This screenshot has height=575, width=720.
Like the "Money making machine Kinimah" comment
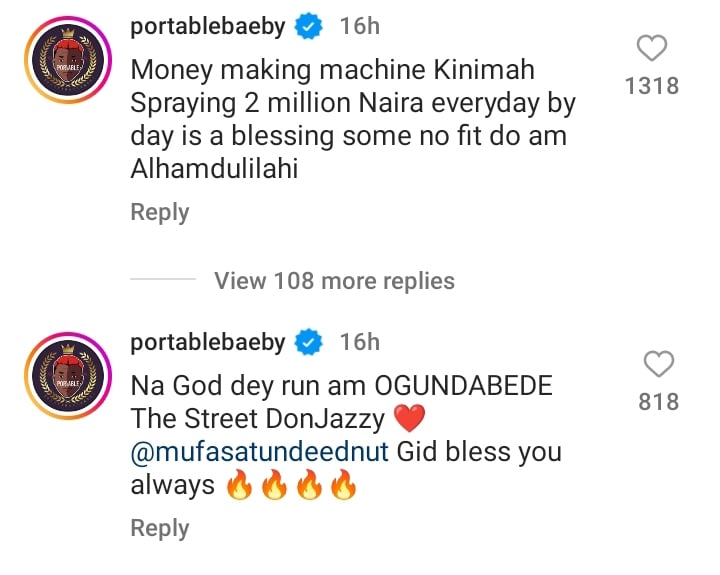[652, 48]
